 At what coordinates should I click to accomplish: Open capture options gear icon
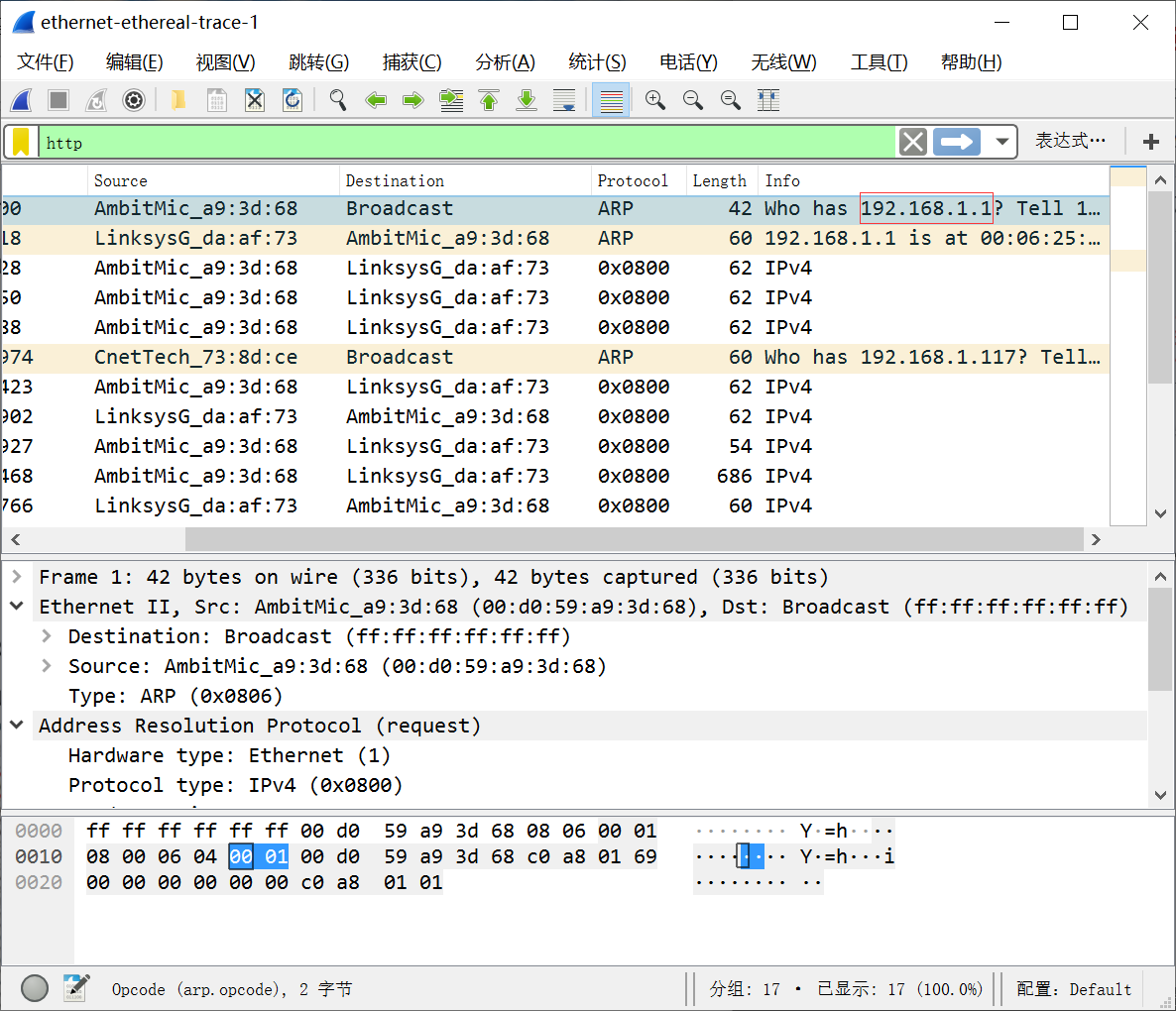click(134, 100)
